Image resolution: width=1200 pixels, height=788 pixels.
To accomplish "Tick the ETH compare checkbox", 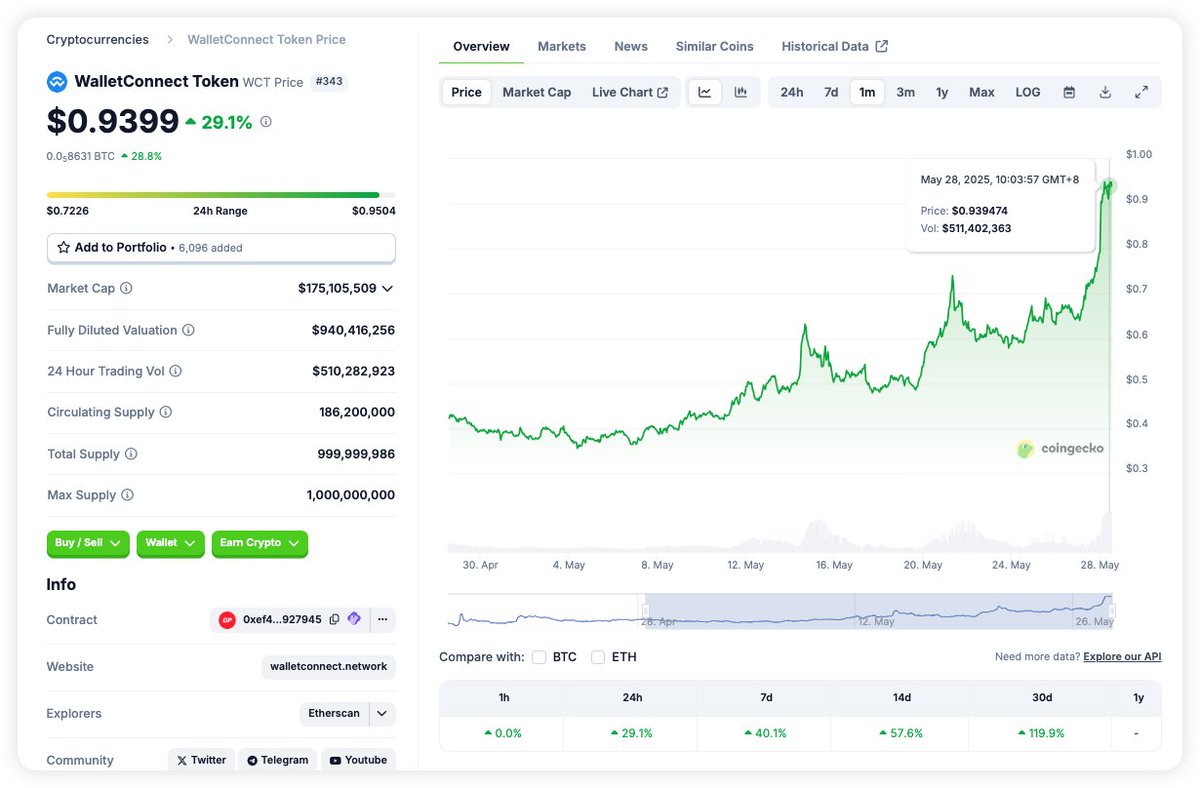I will (x=598, y=657).
